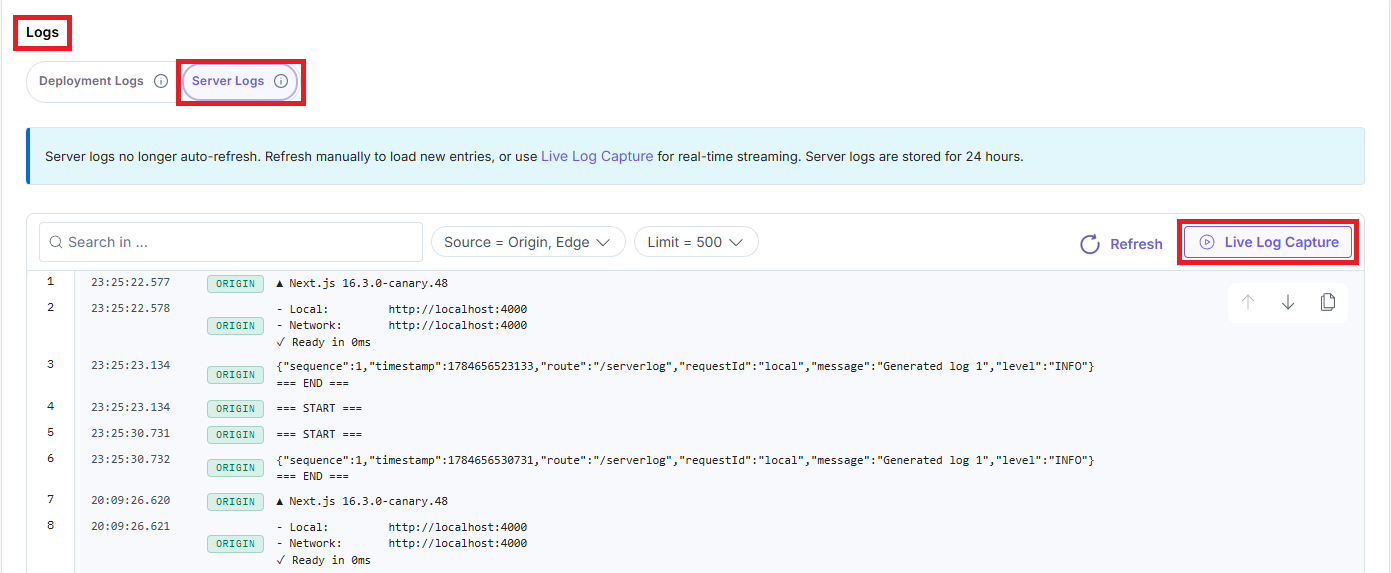This screenshot has height=573, width=1391.
Task: Select the first Next.js 16.3.0-canary.48 entry on line 1
Action: pyautogui.click(x=362, y=283)
